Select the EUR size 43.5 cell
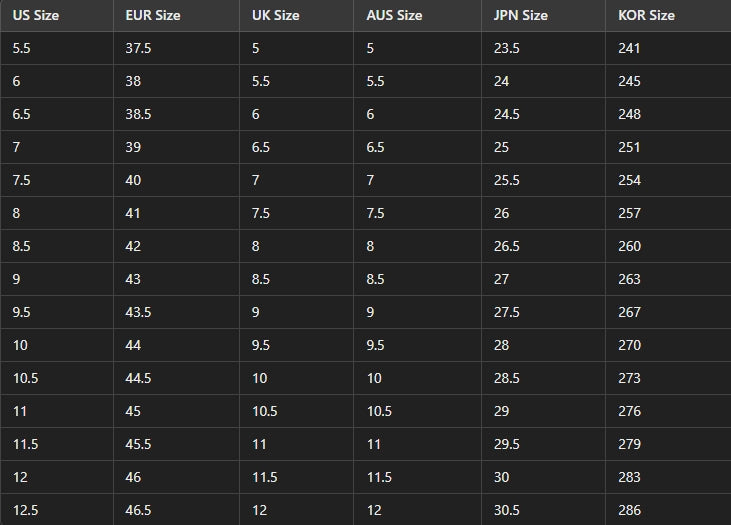The image size is (731, 525). click(138, 312)
